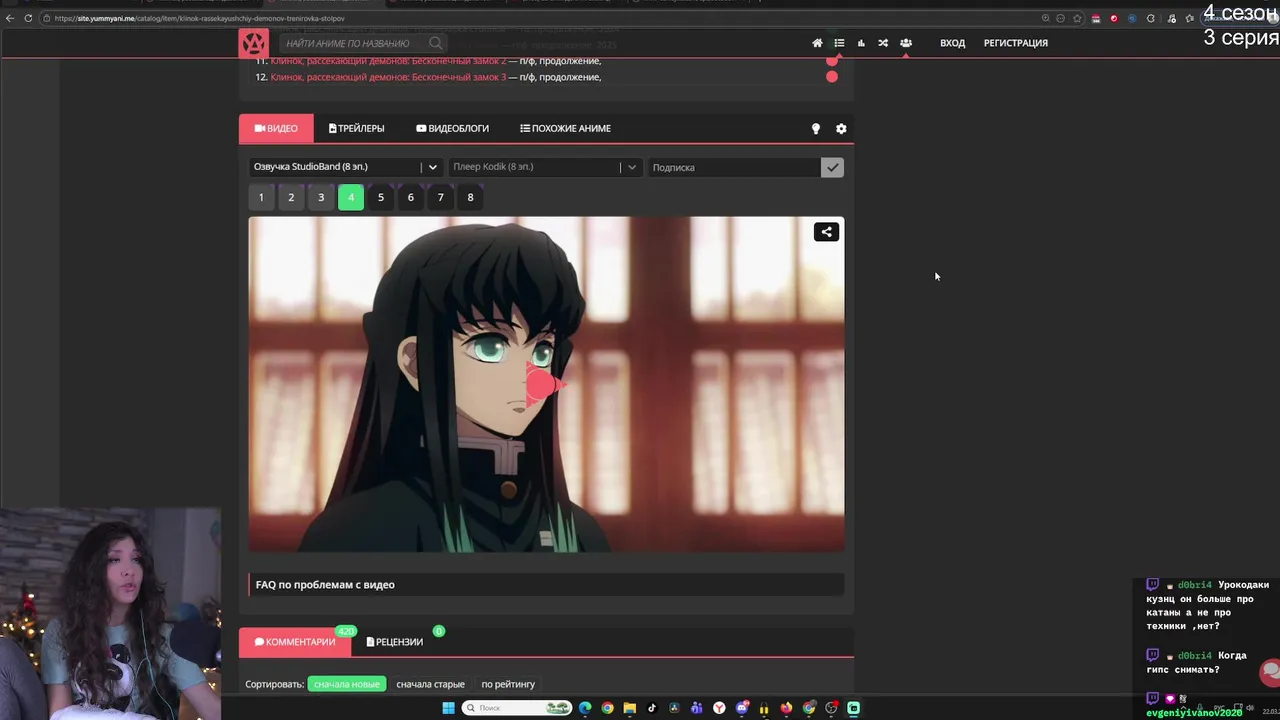The height and width of the screenshot is (720, 1280).
Task: Sort comments by по рейтингу
Action: pos(508,684)
